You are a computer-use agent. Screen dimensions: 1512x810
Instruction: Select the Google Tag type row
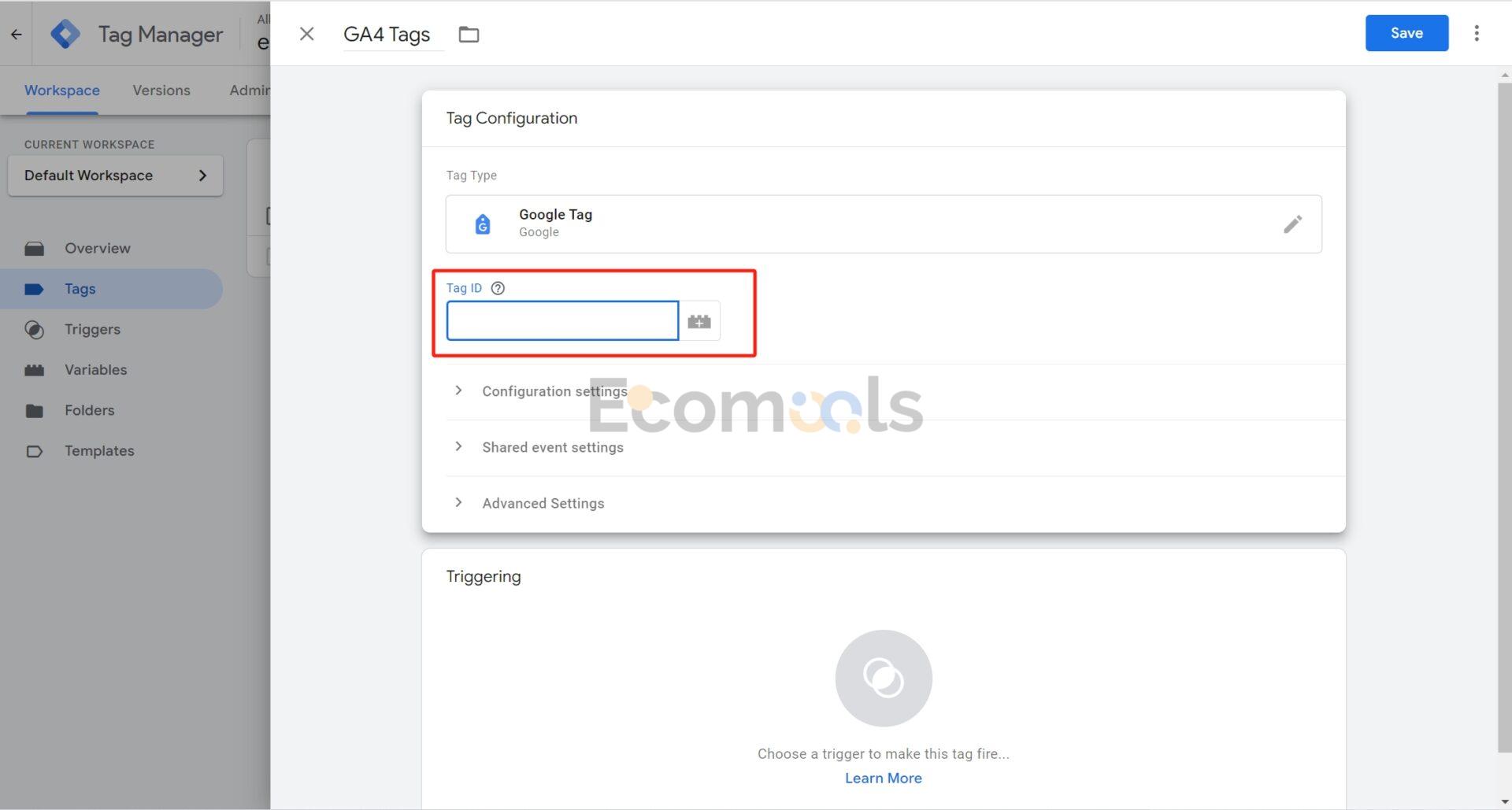(884, 224)
